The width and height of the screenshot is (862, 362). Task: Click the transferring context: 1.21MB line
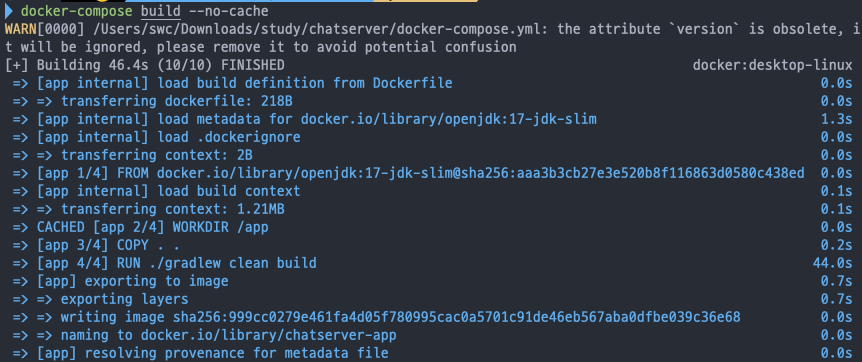tap(148, 209)
